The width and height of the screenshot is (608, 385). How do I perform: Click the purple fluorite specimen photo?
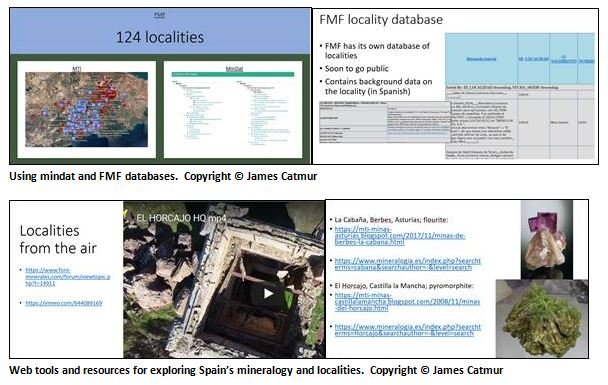click(x=546, y=240)
